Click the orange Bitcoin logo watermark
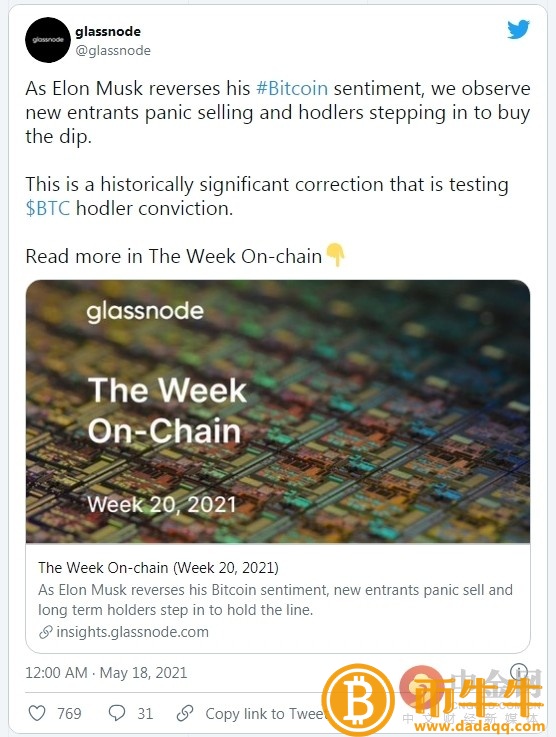This screenshot has height=737, width=556. 358,700
